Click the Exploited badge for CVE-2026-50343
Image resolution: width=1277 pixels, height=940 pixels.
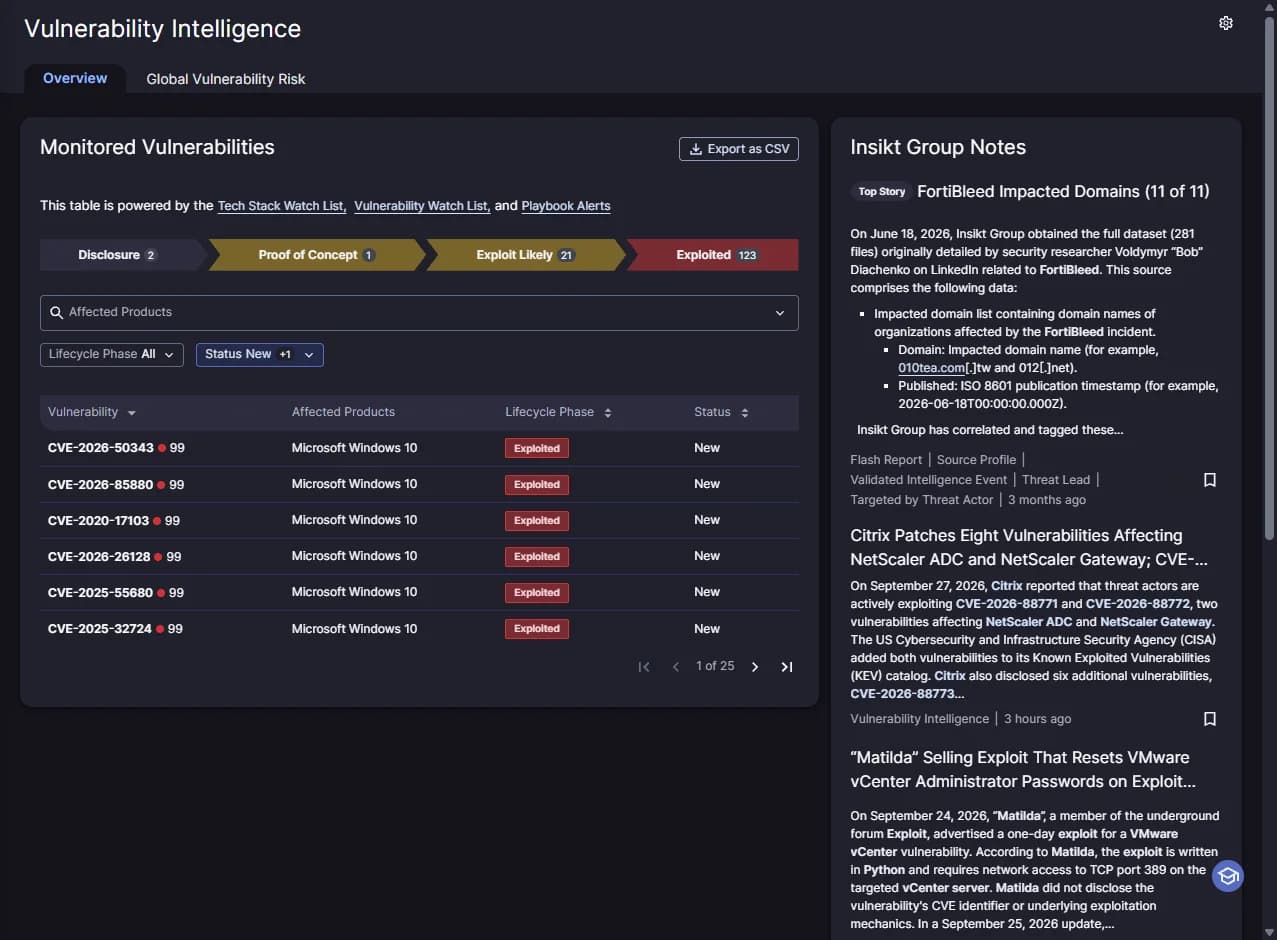pos(537,449)
